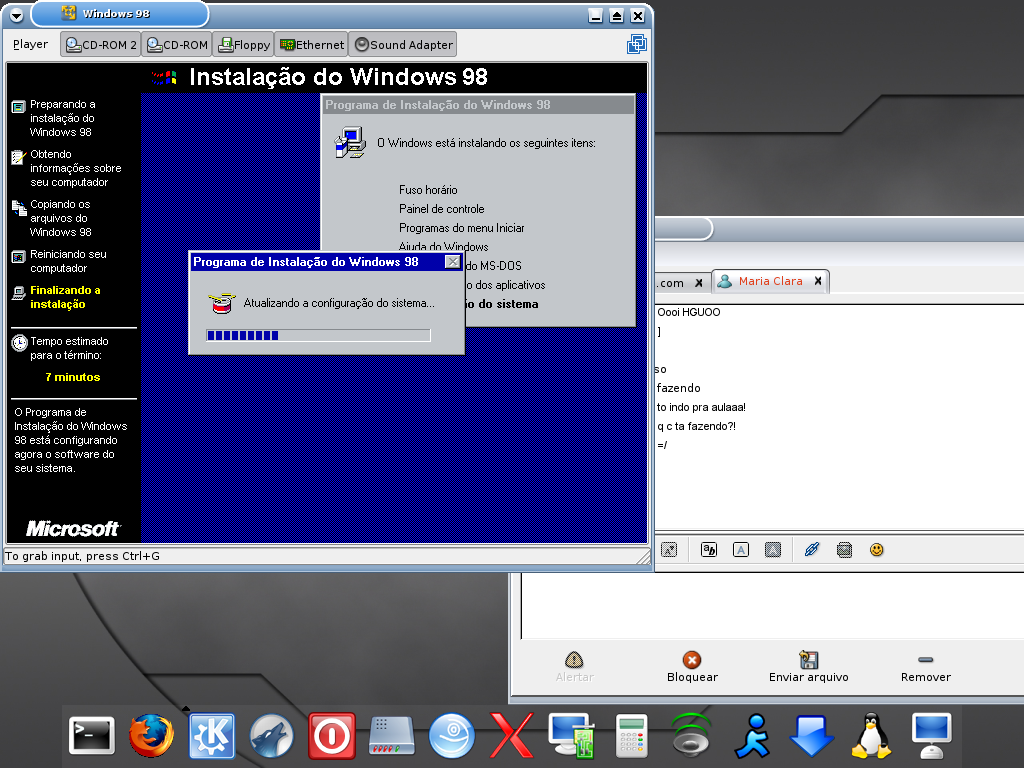Launch the calculator from the dock
This screenshot has width=1024, height=768.
pyautogui.click(x=632, y=735)
